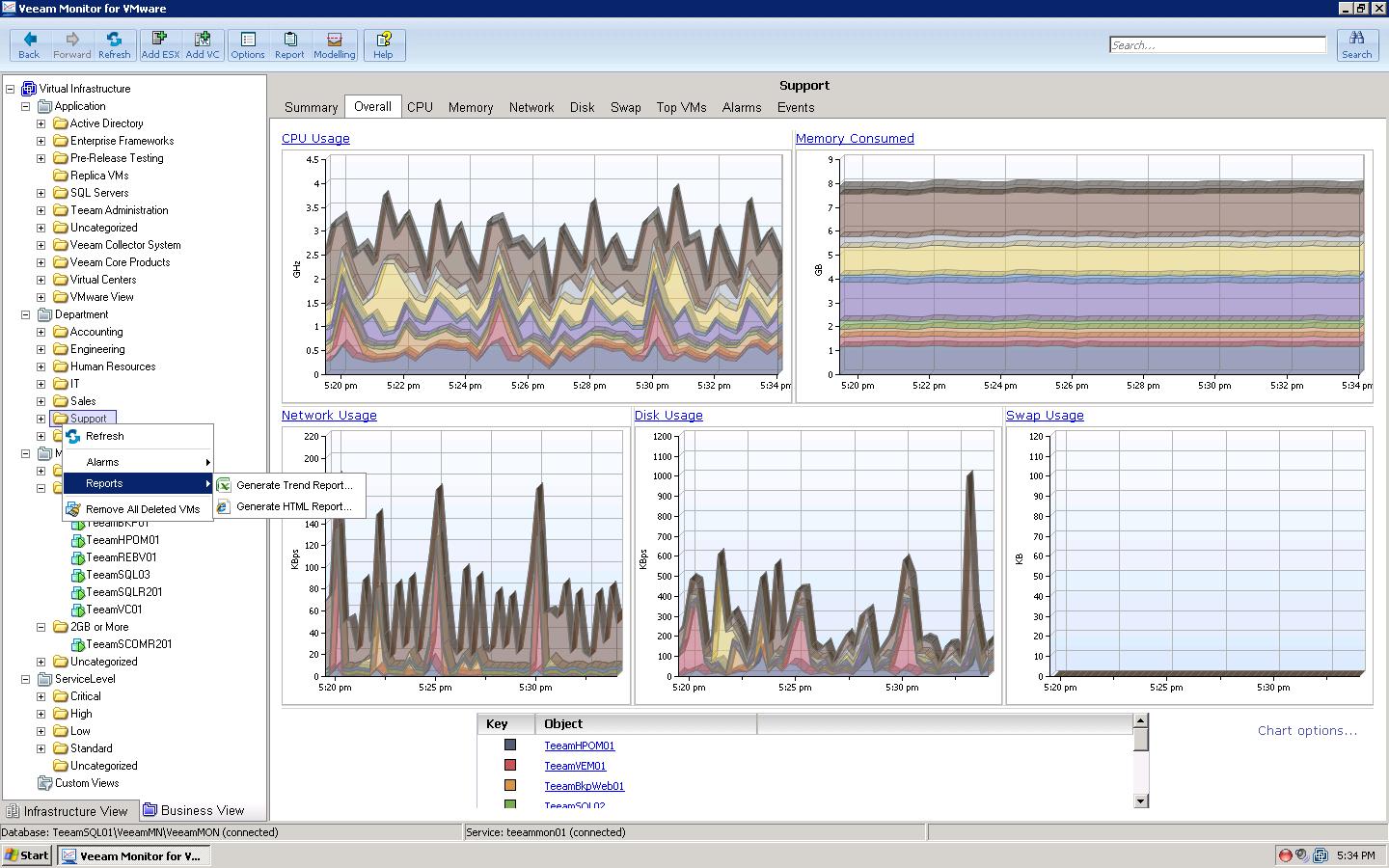The height and width of the screenshot is (868, 1389).
Task: Open the Memory Consumed chart link
Action: [855, 139]
